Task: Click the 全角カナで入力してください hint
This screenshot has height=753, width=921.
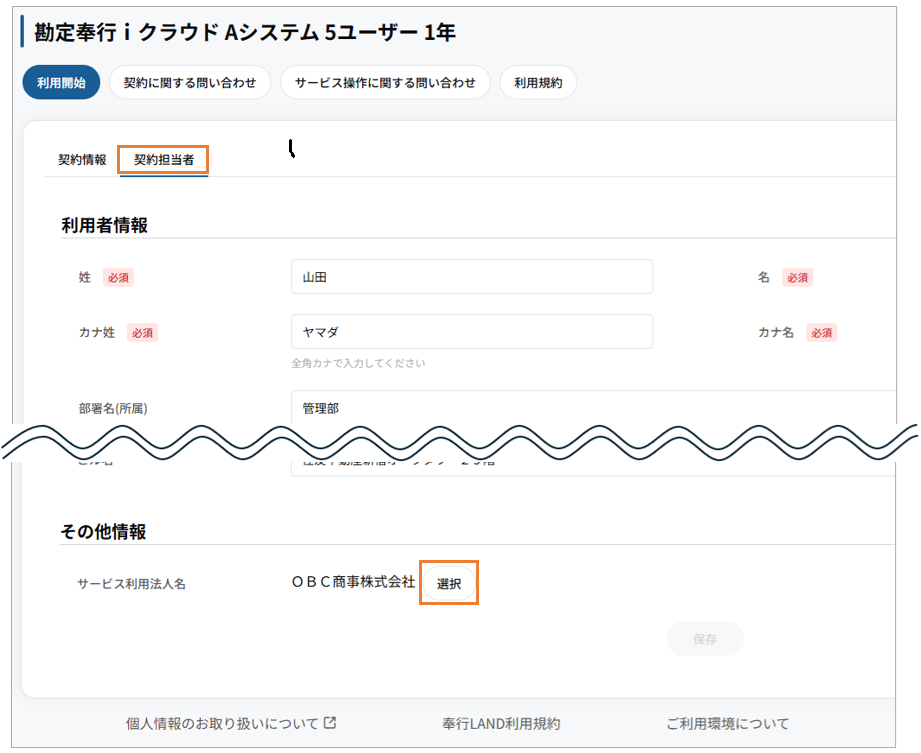Action: [358, 364]
